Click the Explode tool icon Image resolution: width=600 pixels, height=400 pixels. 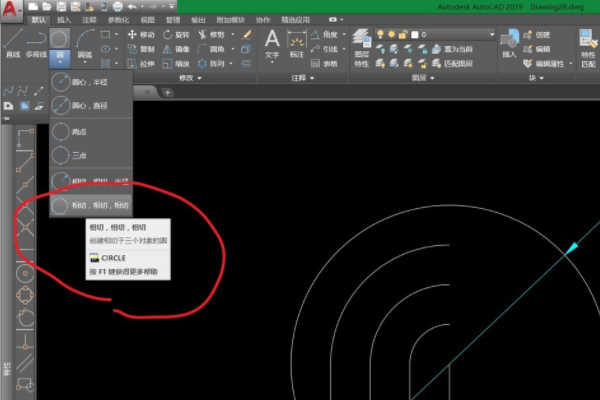[246, 49]
